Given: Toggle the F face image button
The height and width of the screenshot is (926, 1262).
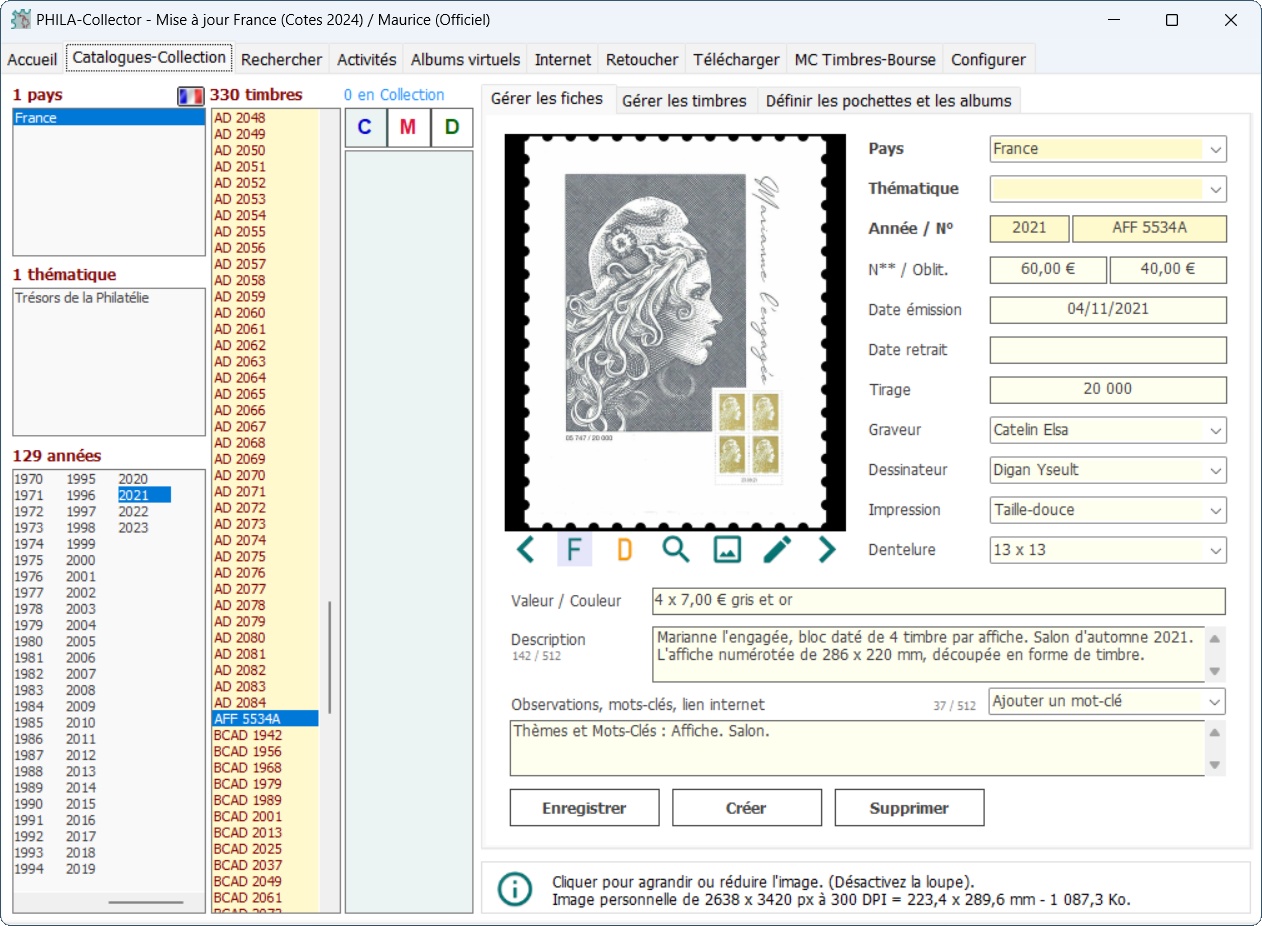Looking at the screenshot, I should [x=574, y=549].
